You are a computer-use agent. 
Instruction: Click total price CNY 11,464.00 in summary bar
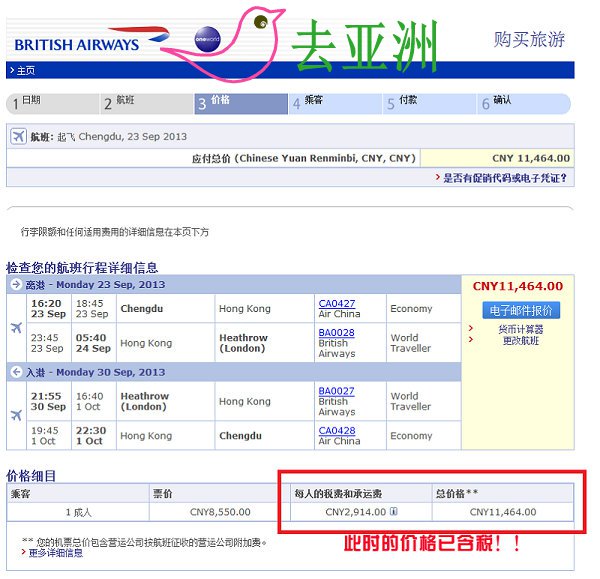(531, 158)
